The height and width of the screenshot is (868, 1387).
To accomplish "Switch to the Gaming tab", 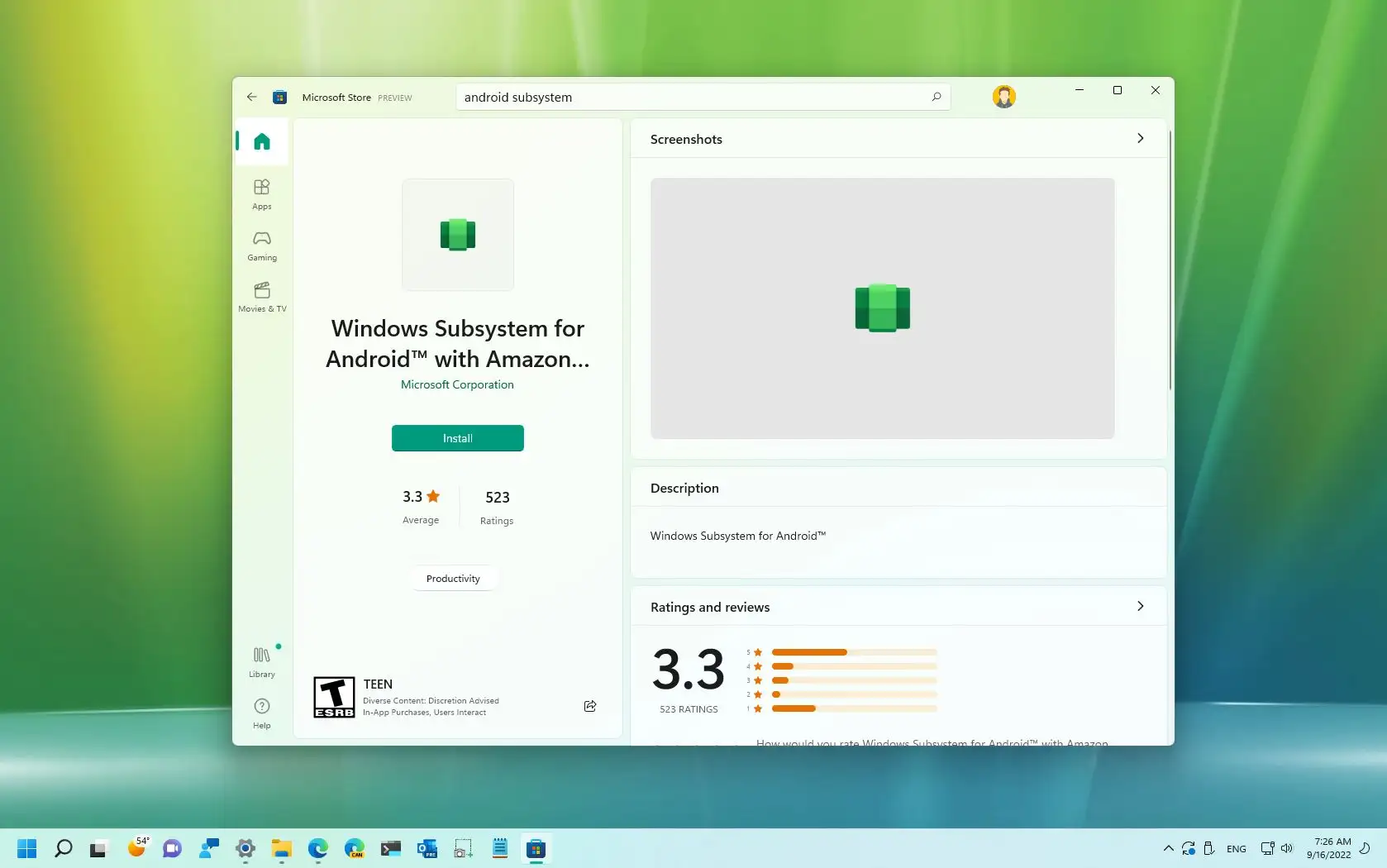I will click(x=262, y=246).
